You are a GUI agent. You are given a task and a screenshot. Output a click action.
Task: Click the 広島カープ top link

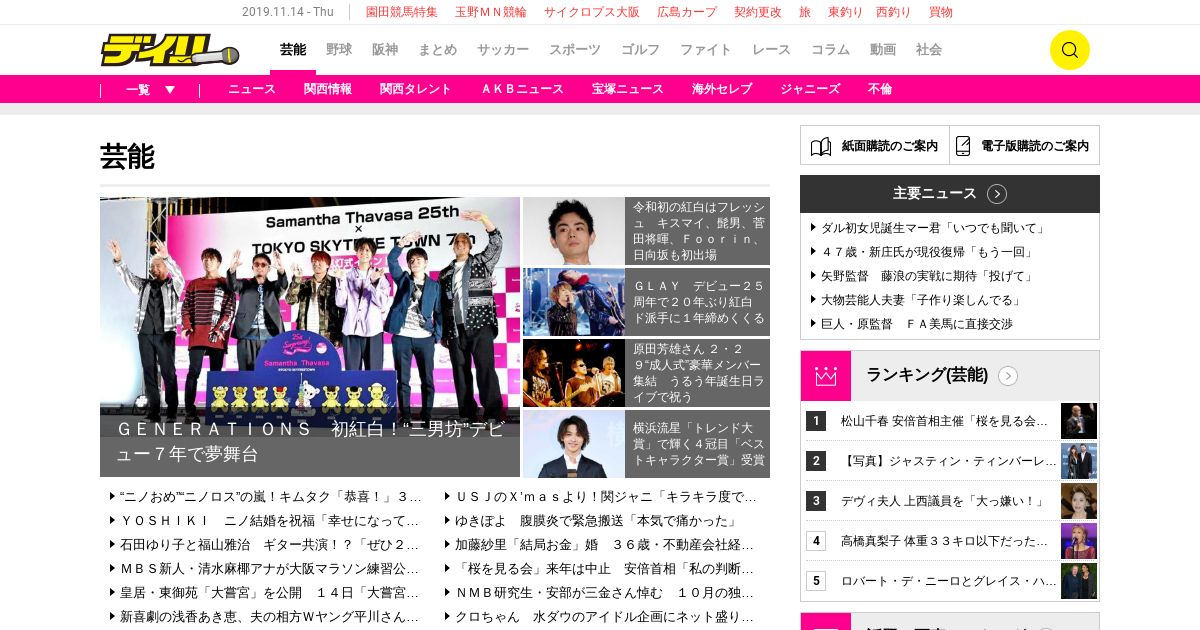click(x=687, y=12)
